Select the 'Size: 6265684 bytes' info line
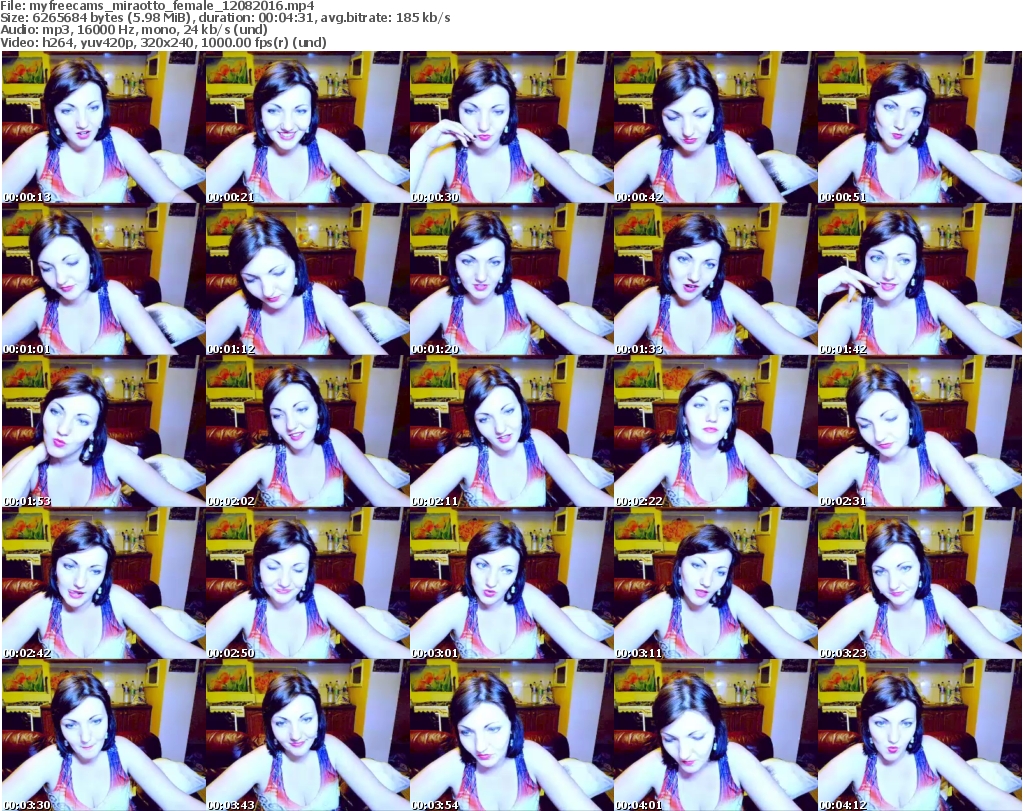 click(x=225, y=18)
